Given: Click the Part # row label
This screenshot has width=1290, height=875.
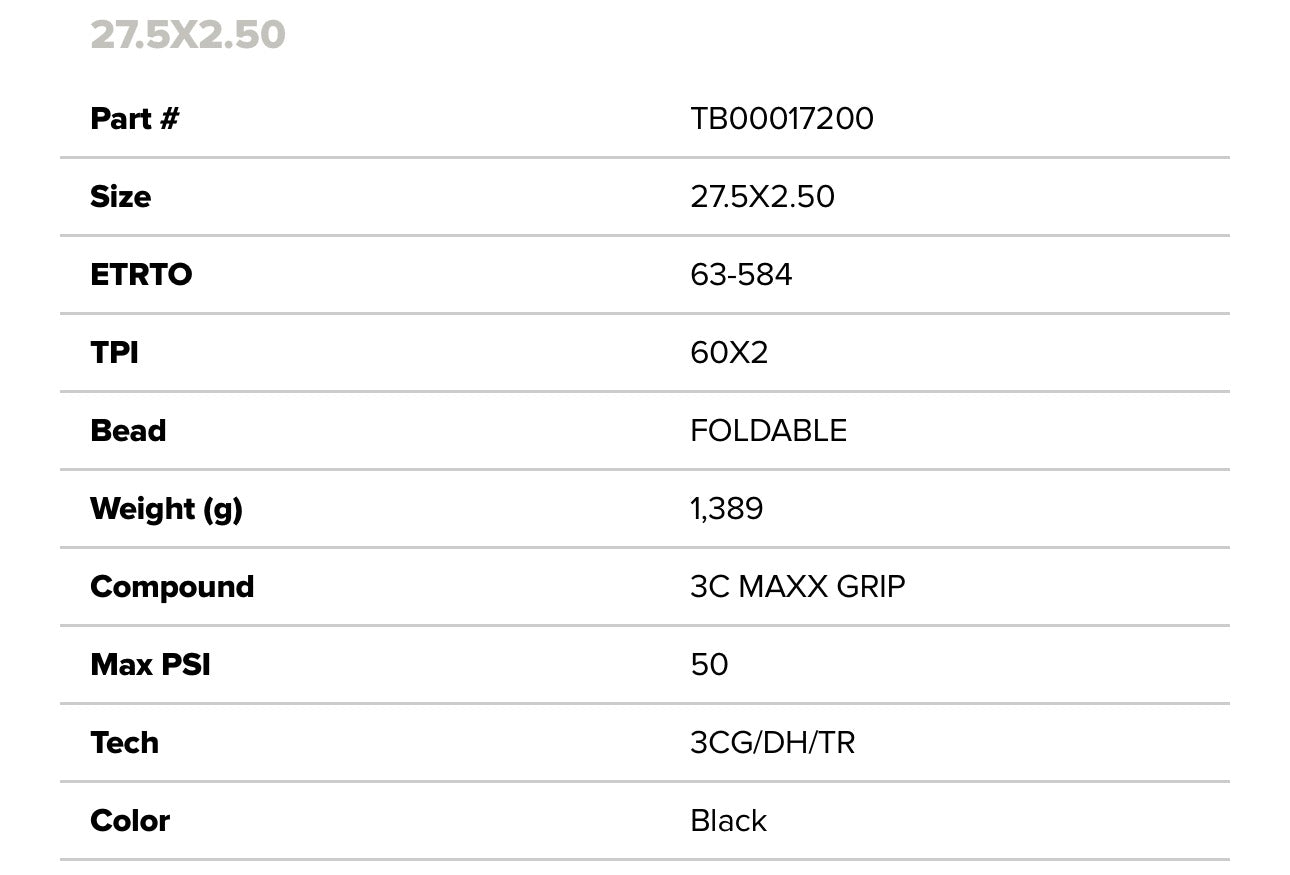Looking at the screenshot, I should [135, 119].
